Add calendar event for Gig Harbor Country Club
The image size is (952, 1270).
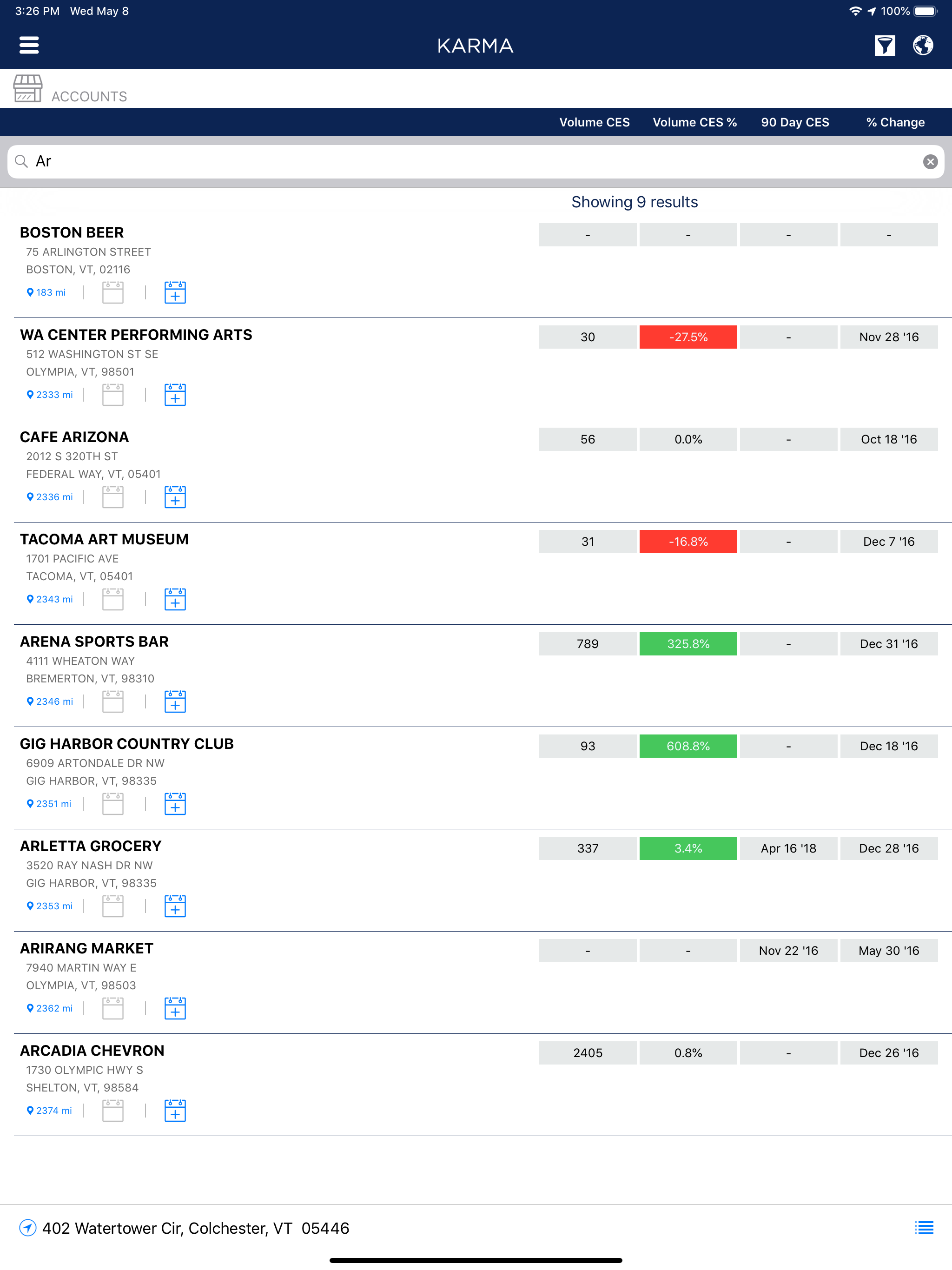coord(175,803)
